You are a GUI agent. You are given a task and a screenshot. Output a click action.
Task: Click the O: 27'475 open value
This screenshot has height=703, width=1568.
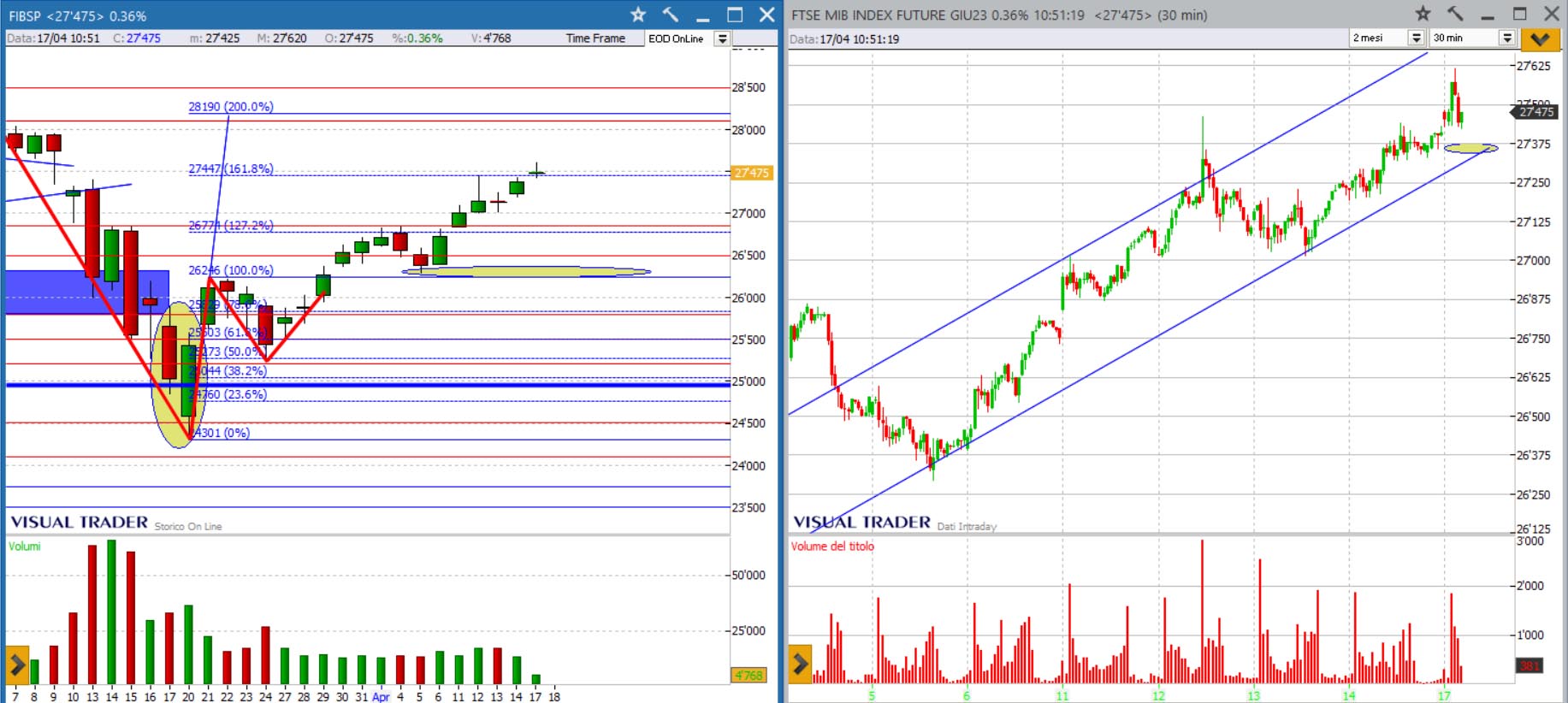tap(349, 38)
